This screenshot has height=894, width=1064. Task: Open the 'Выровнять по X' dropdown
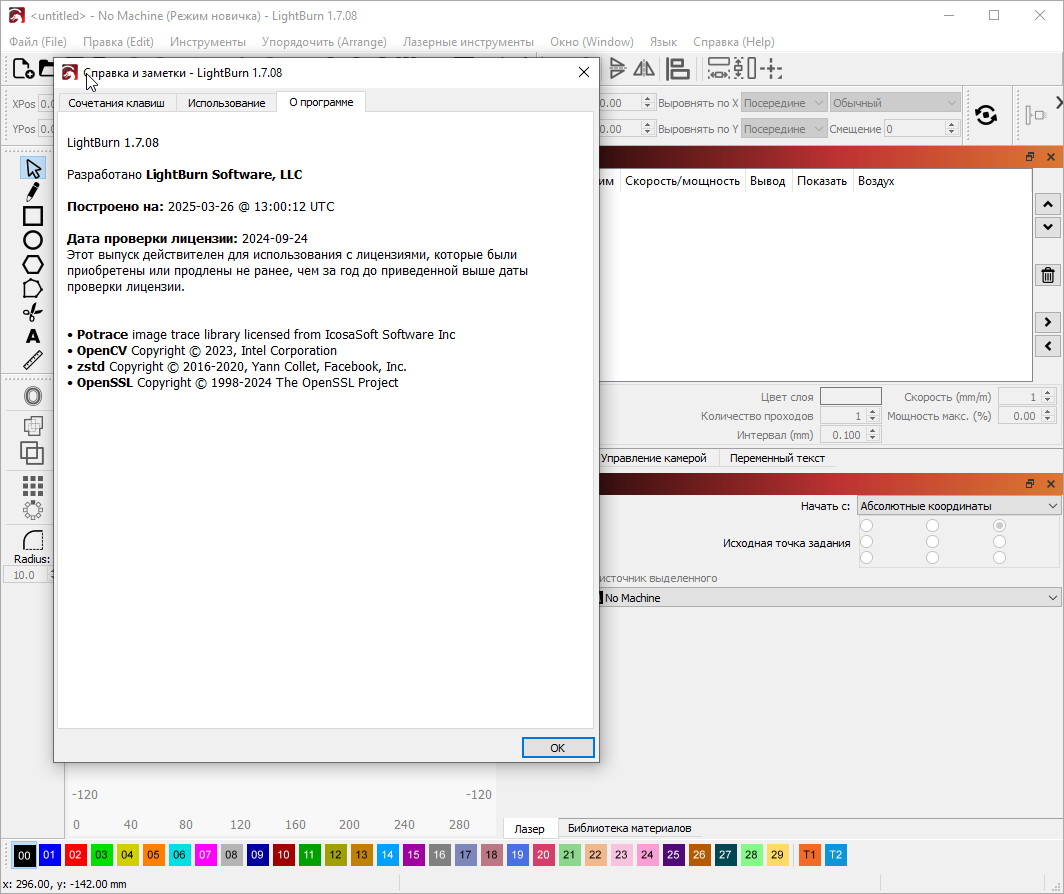click(784, 103)
